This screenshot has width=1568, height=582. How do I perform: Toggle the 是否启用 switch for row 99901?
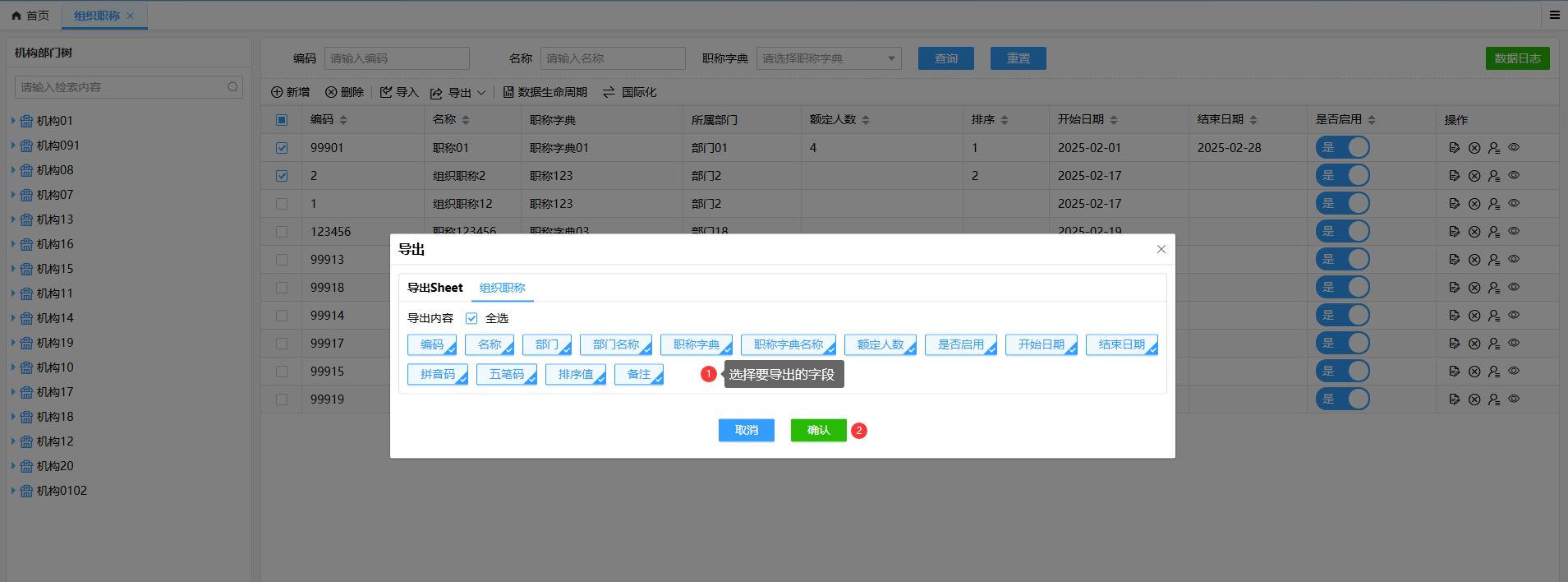[x=1342, y=148]
